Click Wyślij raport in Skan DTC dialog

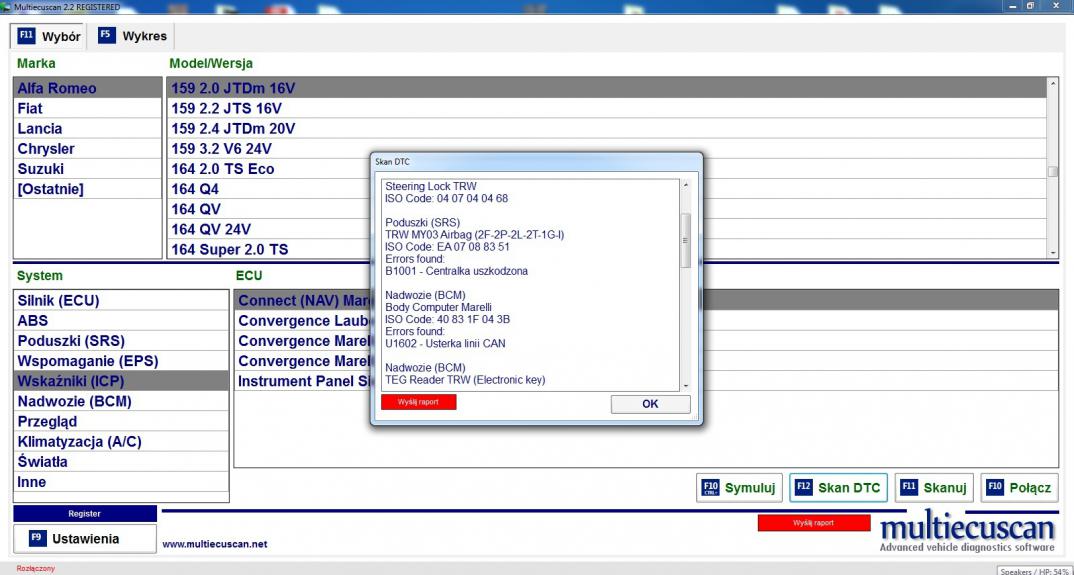tap(419, 402)
